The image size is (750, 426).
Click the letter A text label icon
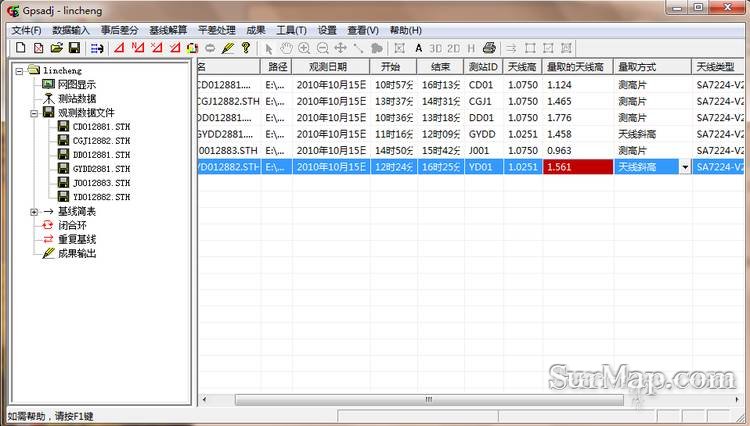click(419, 48)
